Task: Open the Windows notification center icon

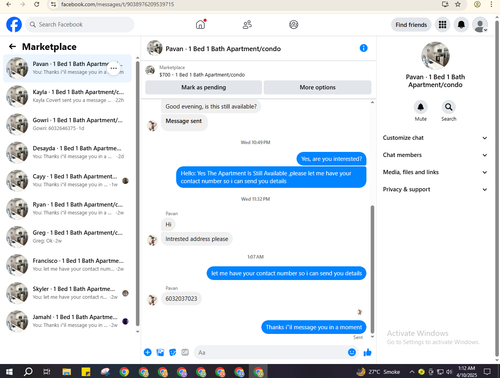Action: (x=487, y=371)
